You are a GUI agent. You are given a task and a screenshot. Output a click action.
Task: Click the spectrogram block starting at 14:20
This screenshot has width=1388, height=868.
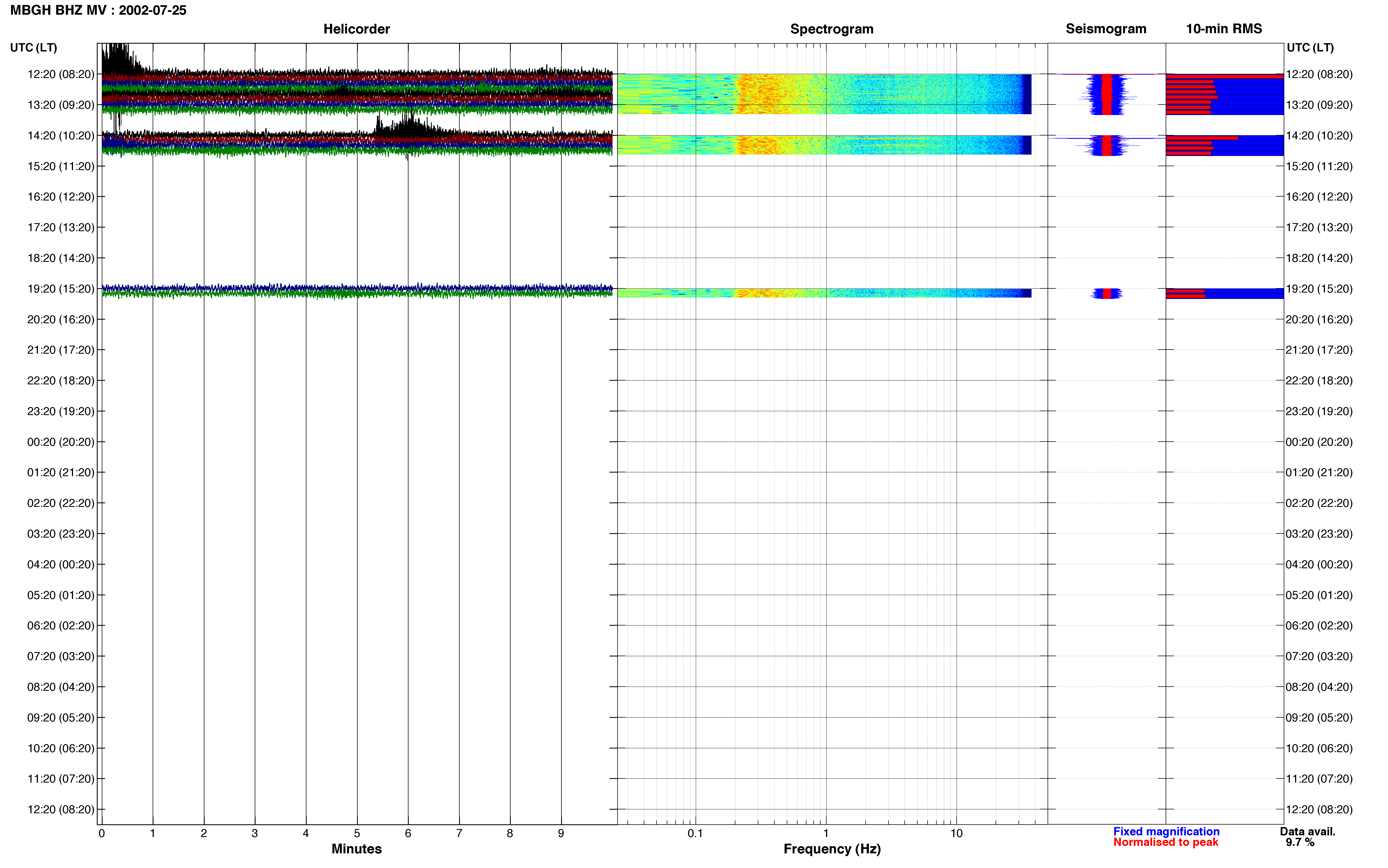(x=824, y=145)
